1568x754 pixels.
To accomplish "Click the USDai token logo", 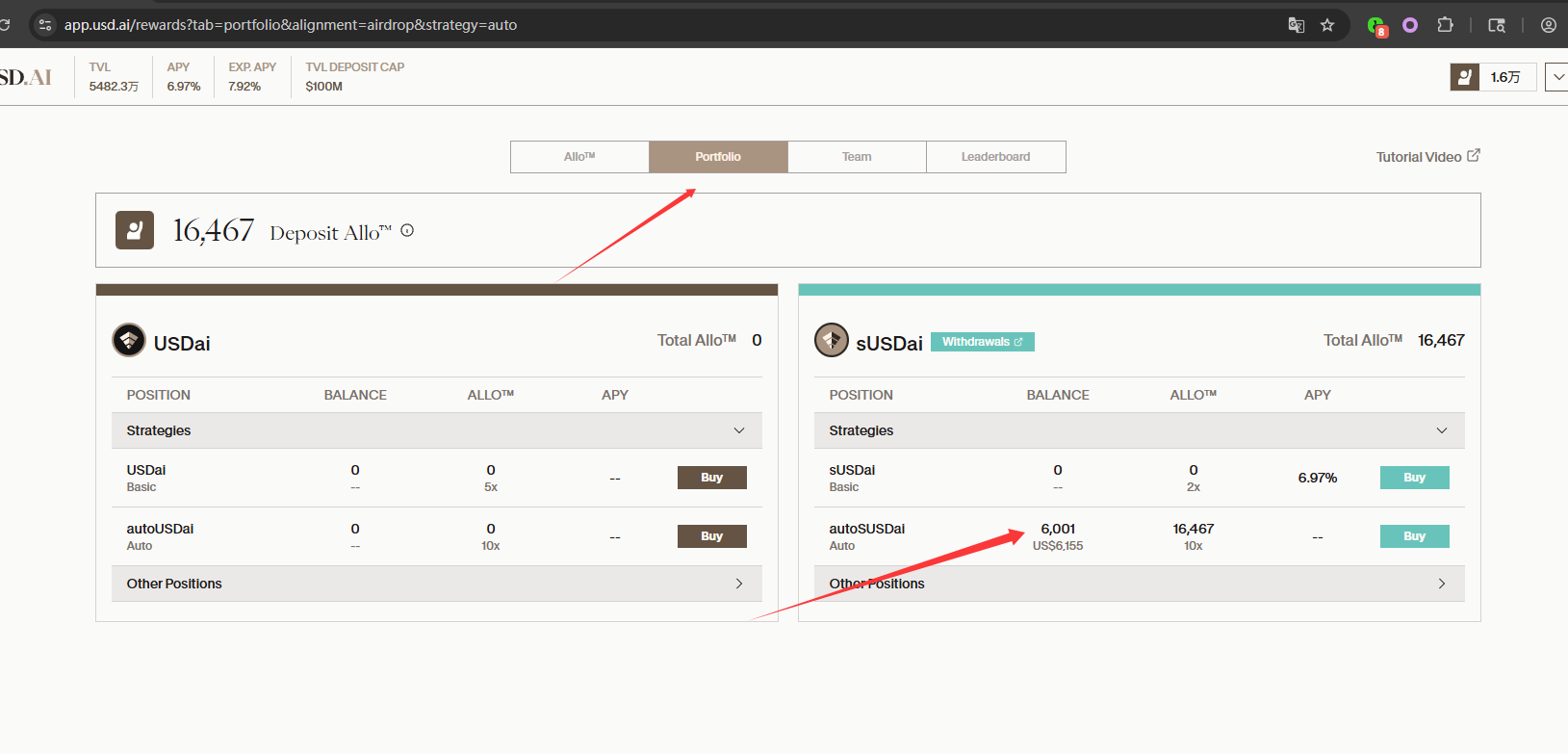I will [x=129, y=340].
